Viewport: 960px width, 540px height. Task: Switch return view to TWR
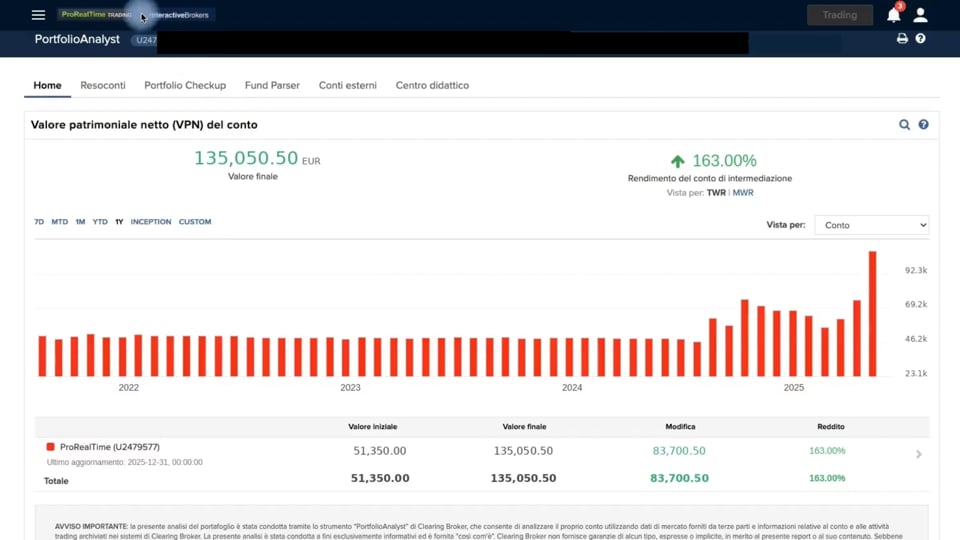(716, 193)
